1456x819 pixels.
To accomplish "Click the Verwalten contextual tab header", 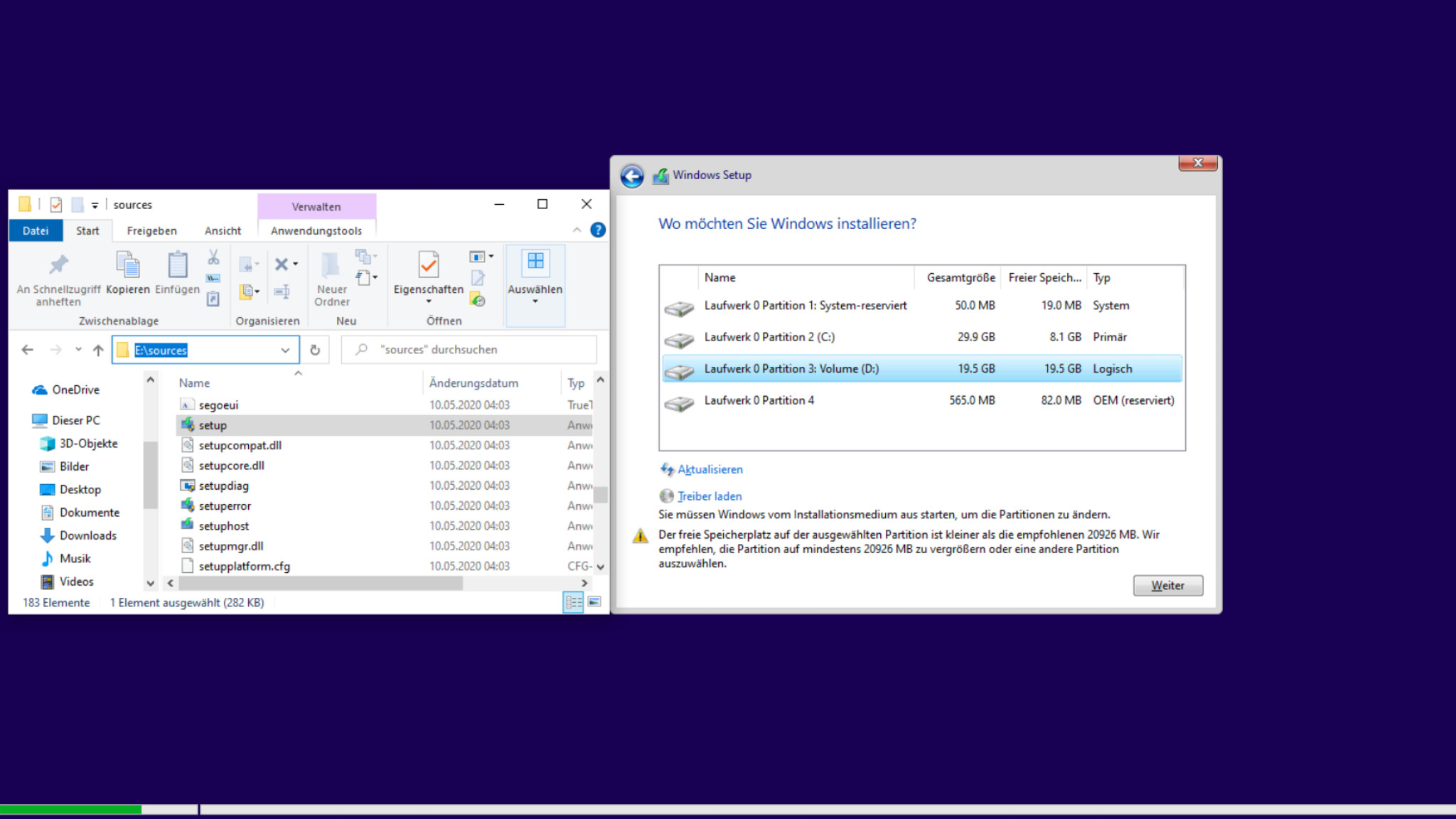I will [x=316, y=206].
